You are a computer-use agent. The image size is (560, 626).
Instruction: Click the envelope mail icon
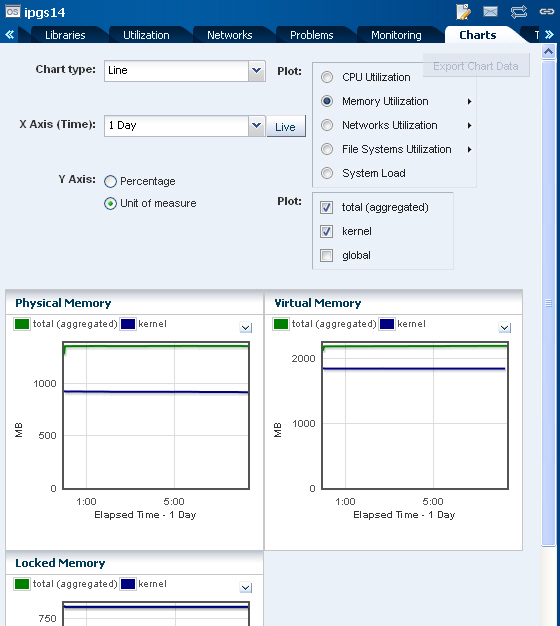tap(490, 12)
